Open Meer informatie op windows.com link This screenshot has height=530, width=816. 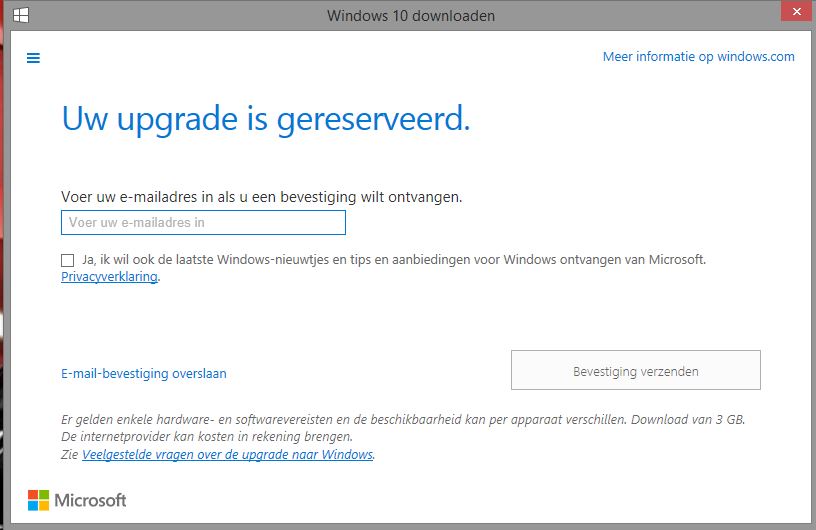pos(698,57)
